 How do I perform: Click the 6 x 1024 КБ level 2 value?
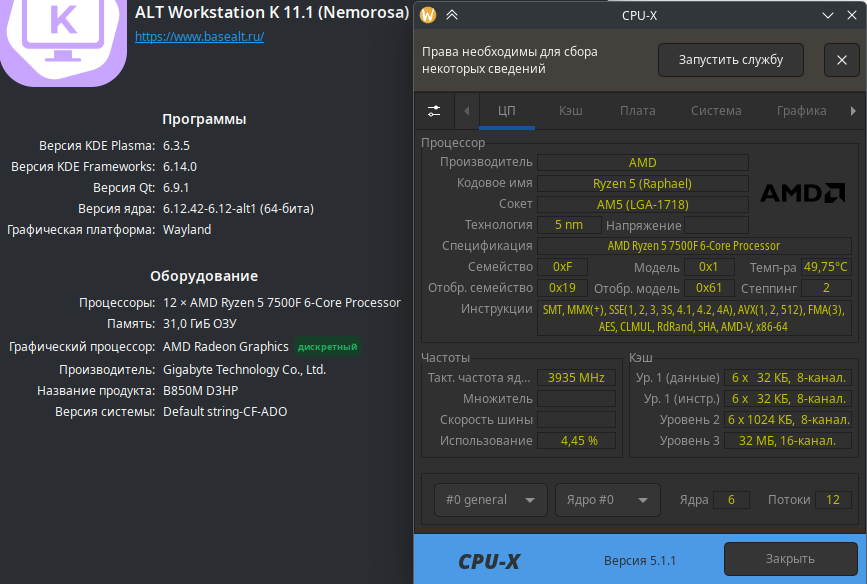pyautogui.click(x=788, y=420)
